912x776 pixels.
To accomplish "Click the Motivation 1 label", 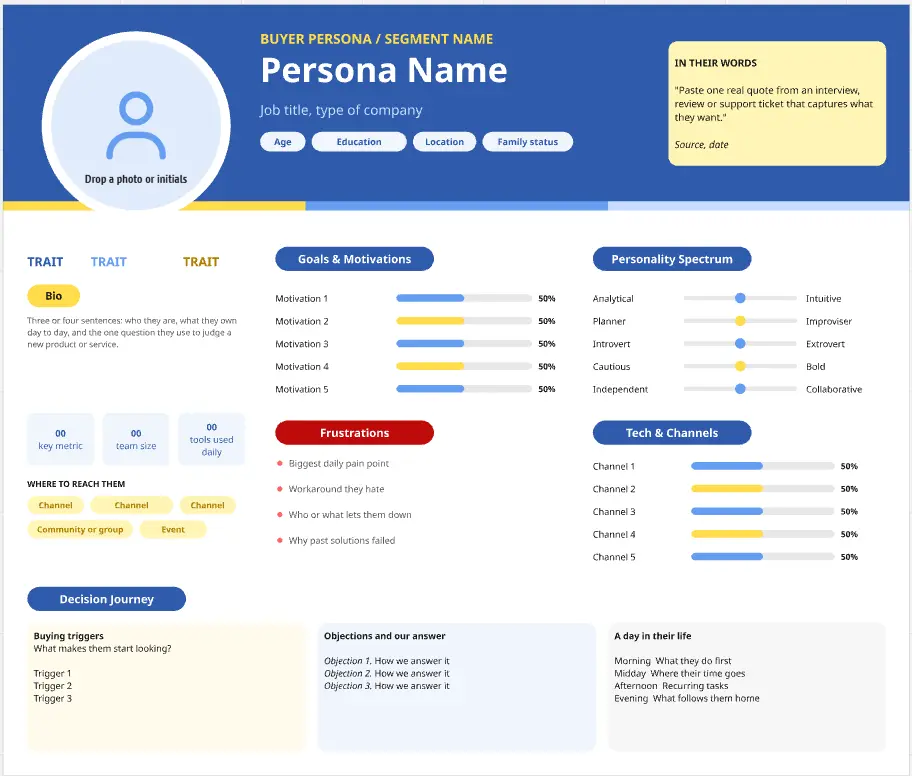I will (x=301, y=299).
